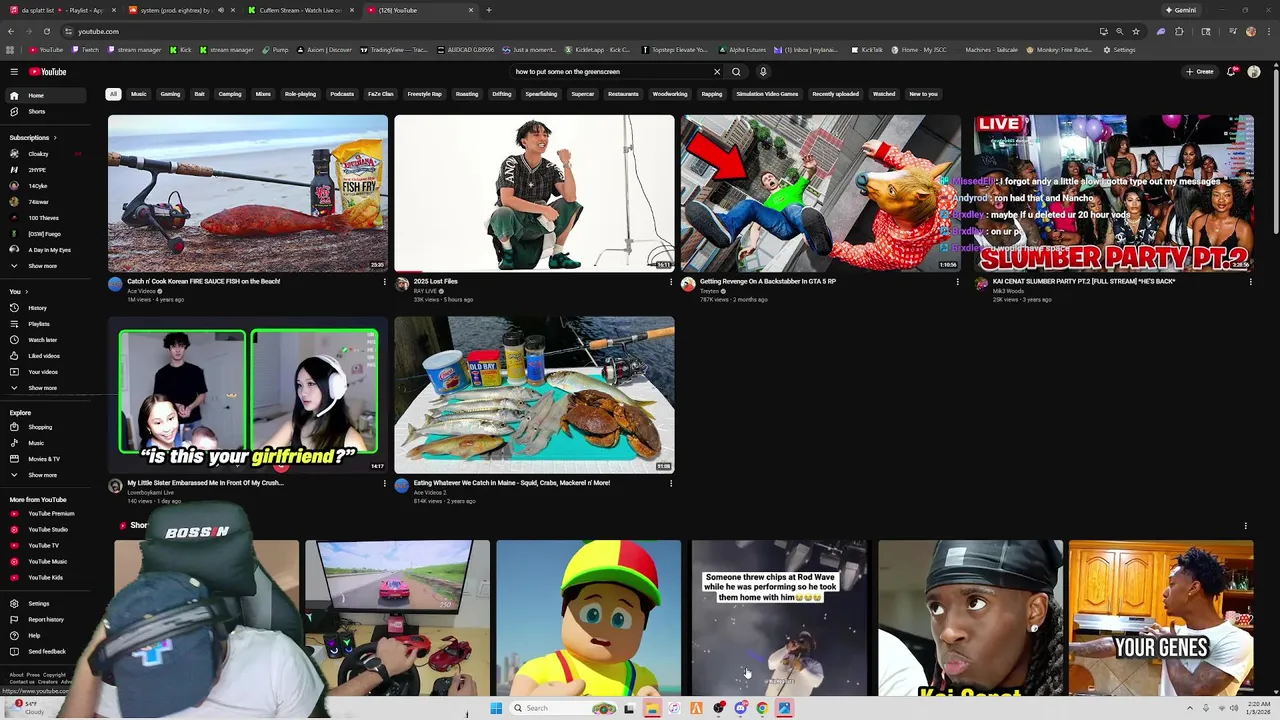Viewport: 1280px width, 720px height.
Task: Open the YouTube hamburger guide menu
Action: 14,72
